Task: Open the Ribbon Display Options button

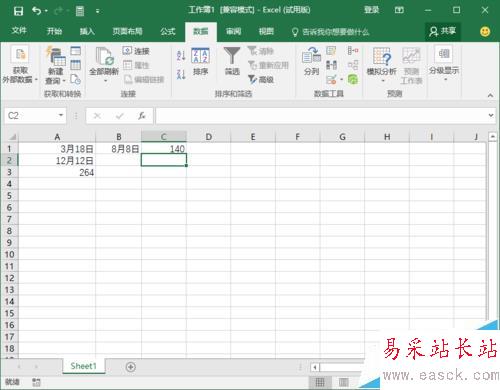Action: tap(399, 10)
